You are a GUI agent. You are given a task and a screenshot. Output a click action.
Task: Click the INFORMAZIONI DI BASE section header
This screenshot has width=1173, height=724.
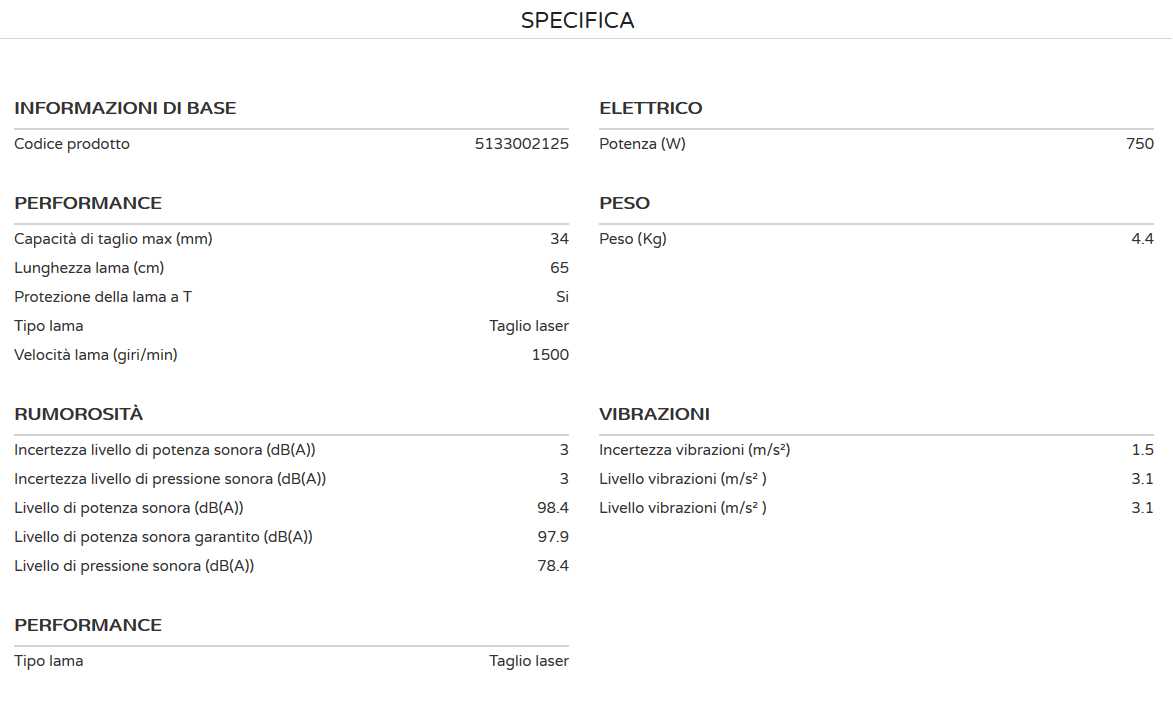coord(125,108)
